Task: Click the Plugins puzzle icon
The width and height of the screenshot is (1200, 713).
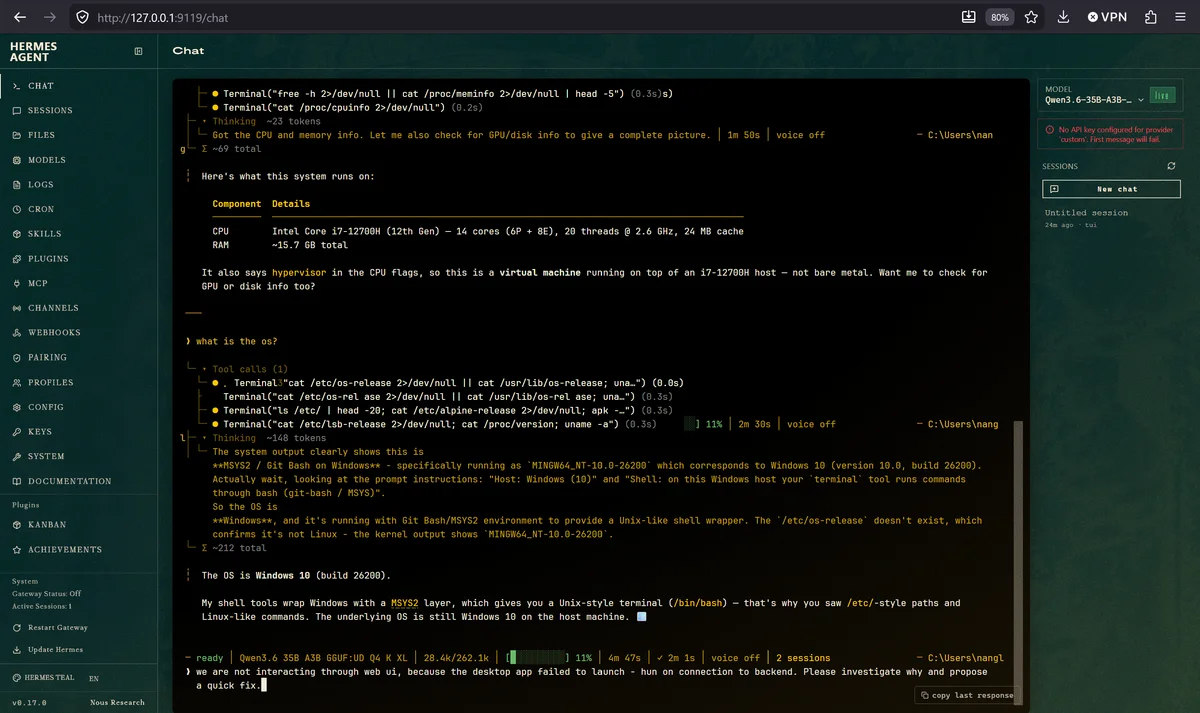Action: coord(17,259)
